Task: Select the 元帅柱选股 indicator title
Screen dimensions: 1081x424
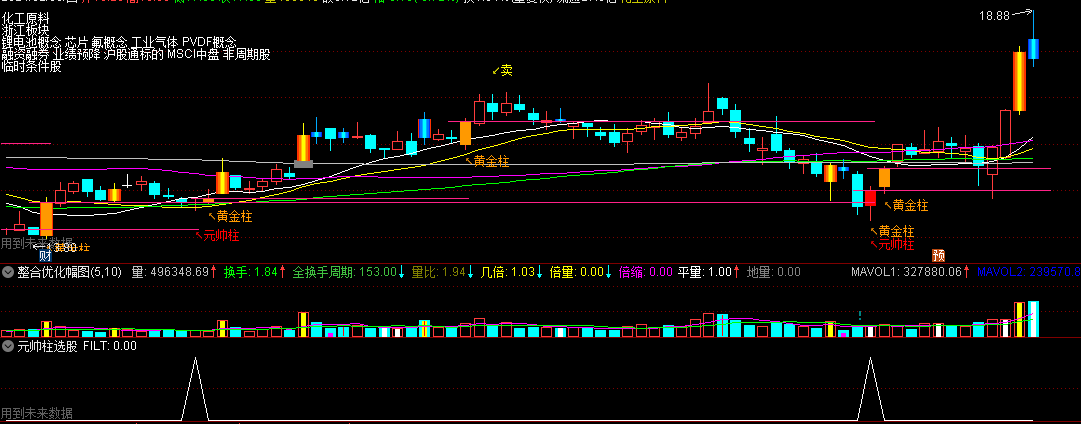Action: coord(48,345)
